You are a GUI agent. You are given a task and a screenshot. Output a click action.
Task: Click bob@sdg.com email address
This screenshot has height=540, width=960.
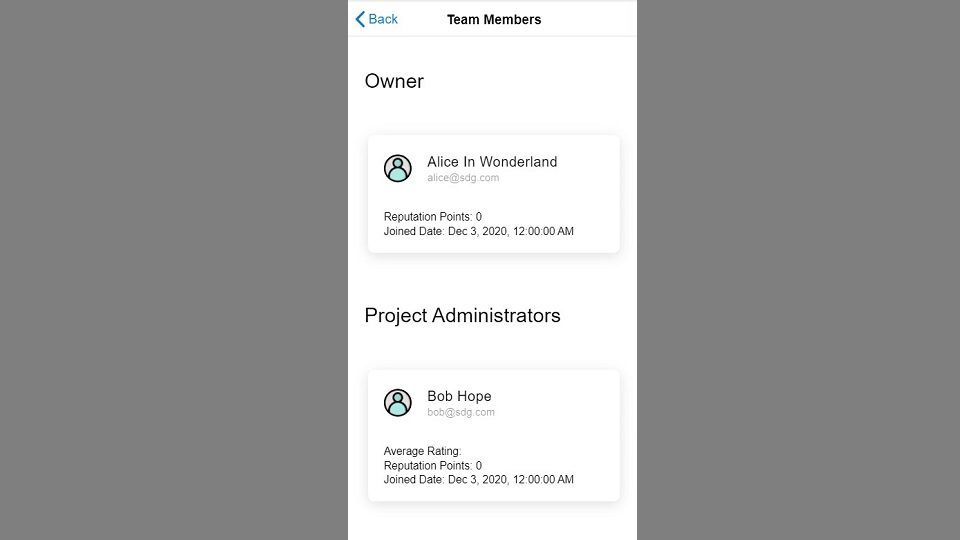coord(461,412)
